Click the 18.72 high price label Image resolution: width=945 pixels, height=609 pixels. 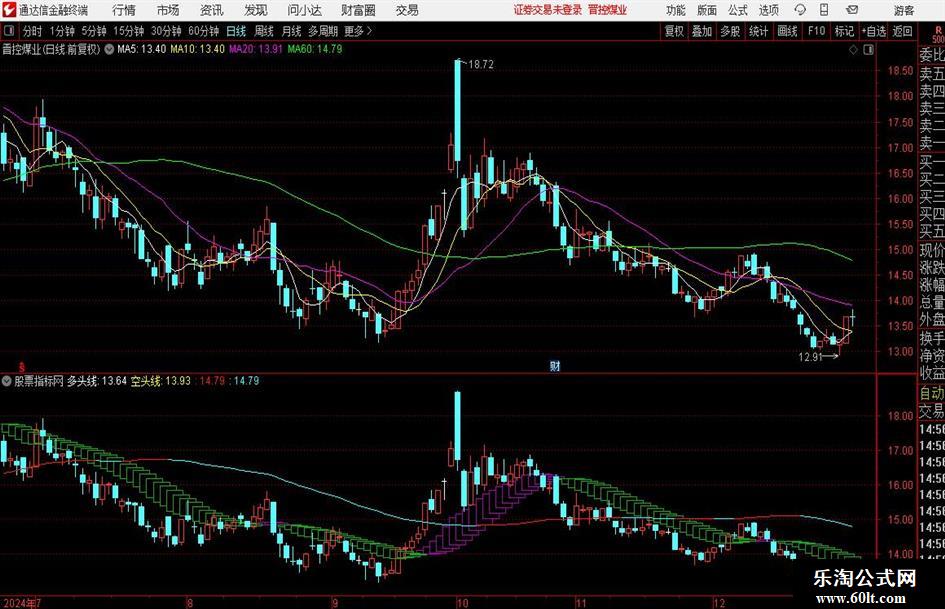480,65
